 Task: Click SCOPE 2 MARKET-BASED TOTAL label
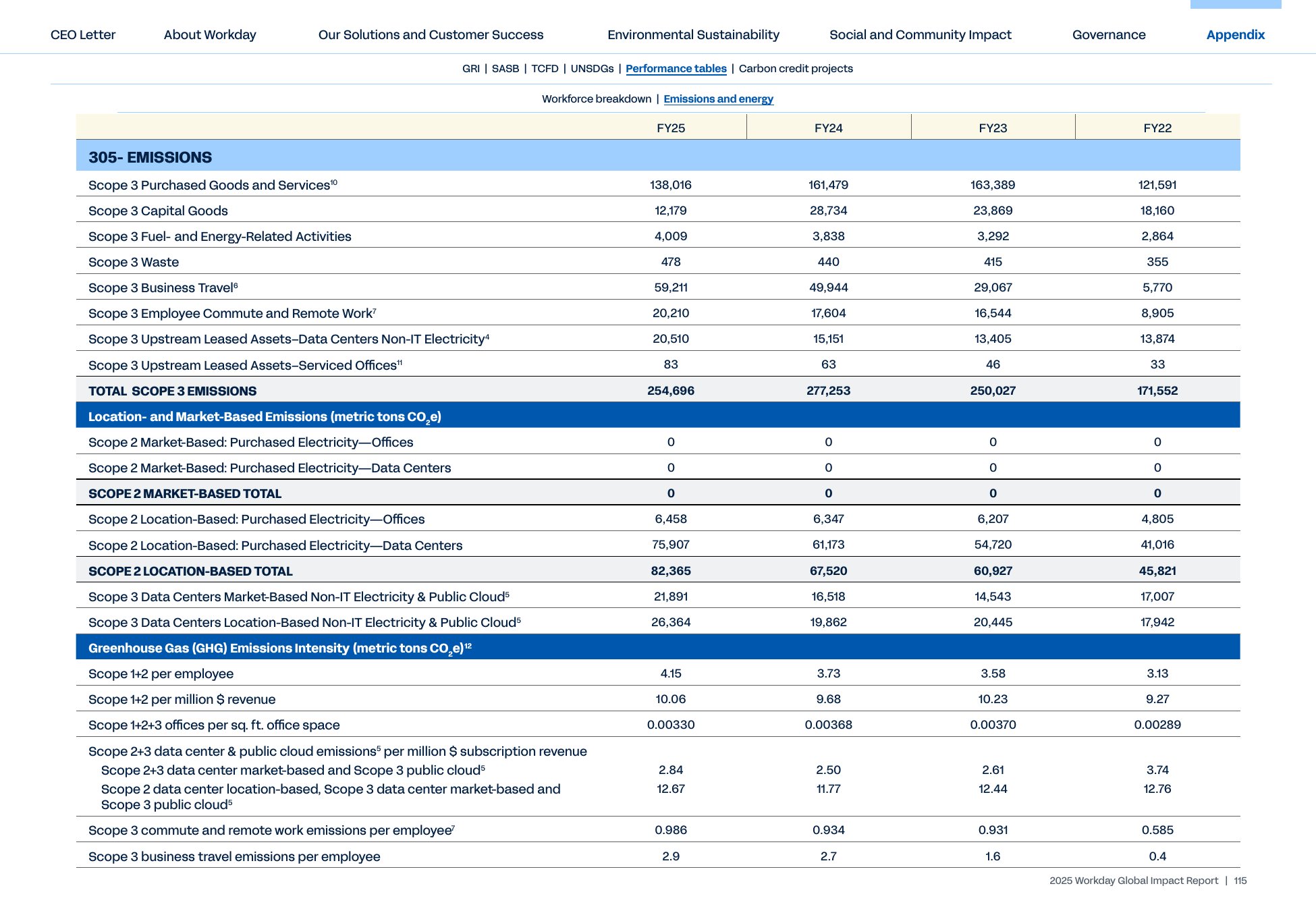pyautogui.click(x=185, y=493)
